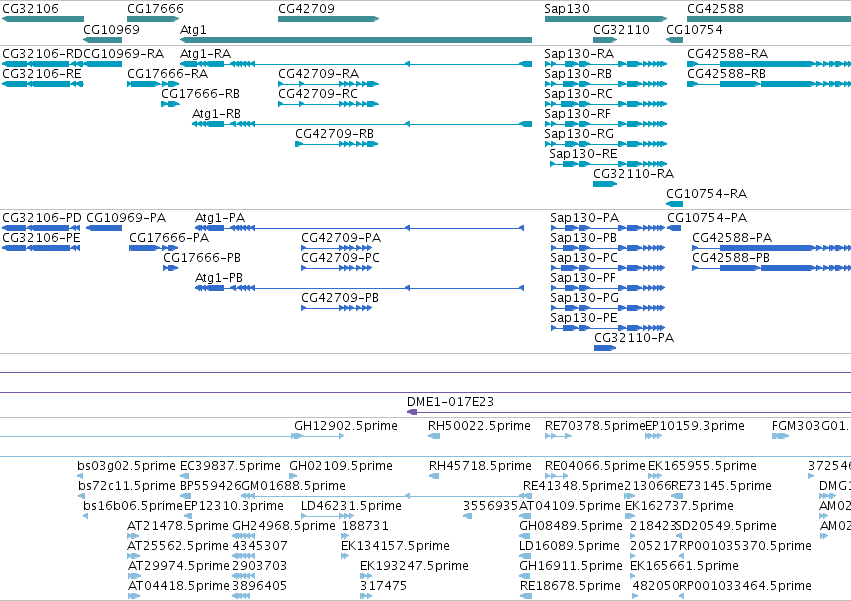Select the CG42588-RB transcript label
This screenshot has width=851, height=601.
(x=727, y=73)
